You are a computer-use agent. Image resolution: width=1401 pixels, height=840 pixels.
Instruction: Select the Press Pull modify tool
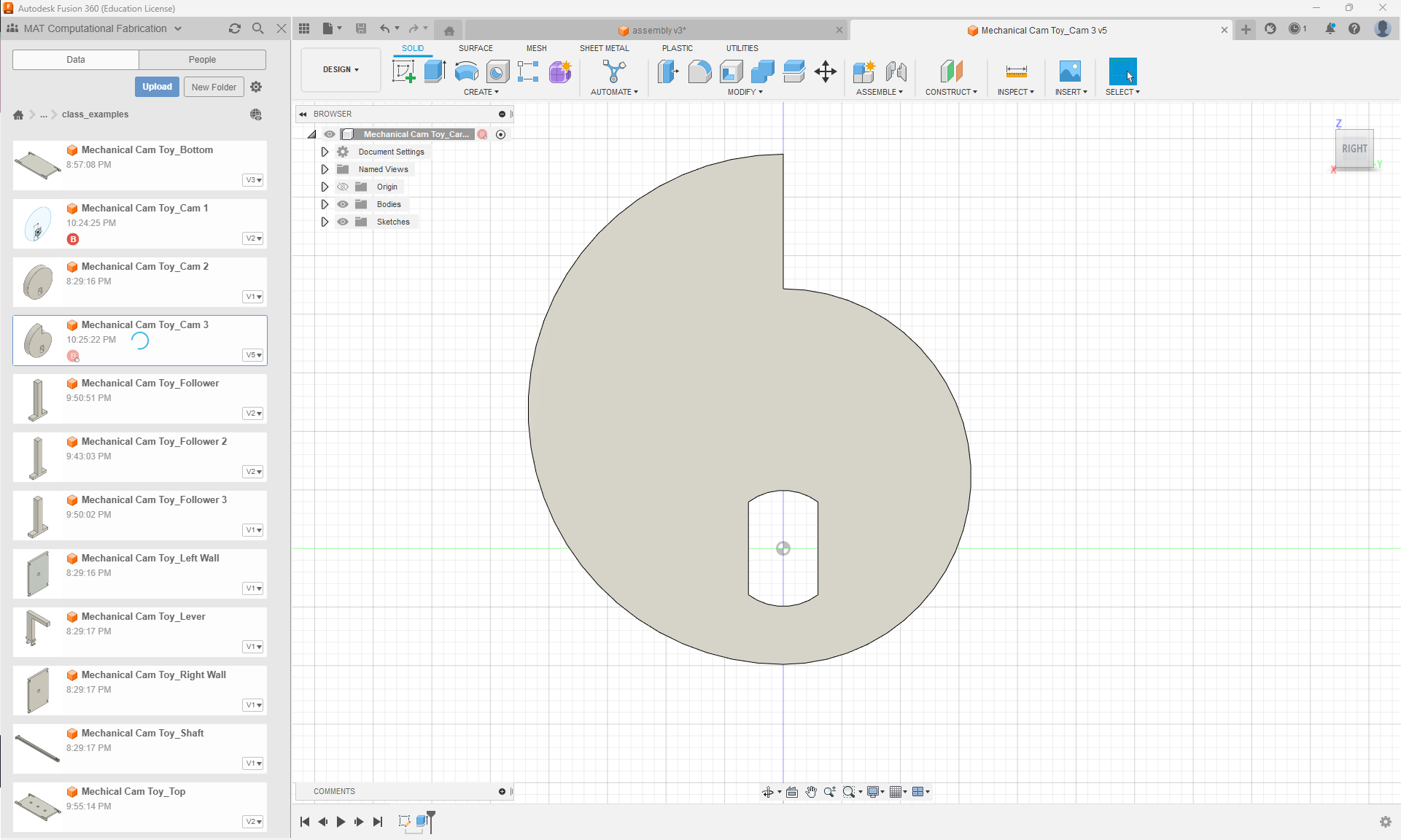click(x=668, y=71)
